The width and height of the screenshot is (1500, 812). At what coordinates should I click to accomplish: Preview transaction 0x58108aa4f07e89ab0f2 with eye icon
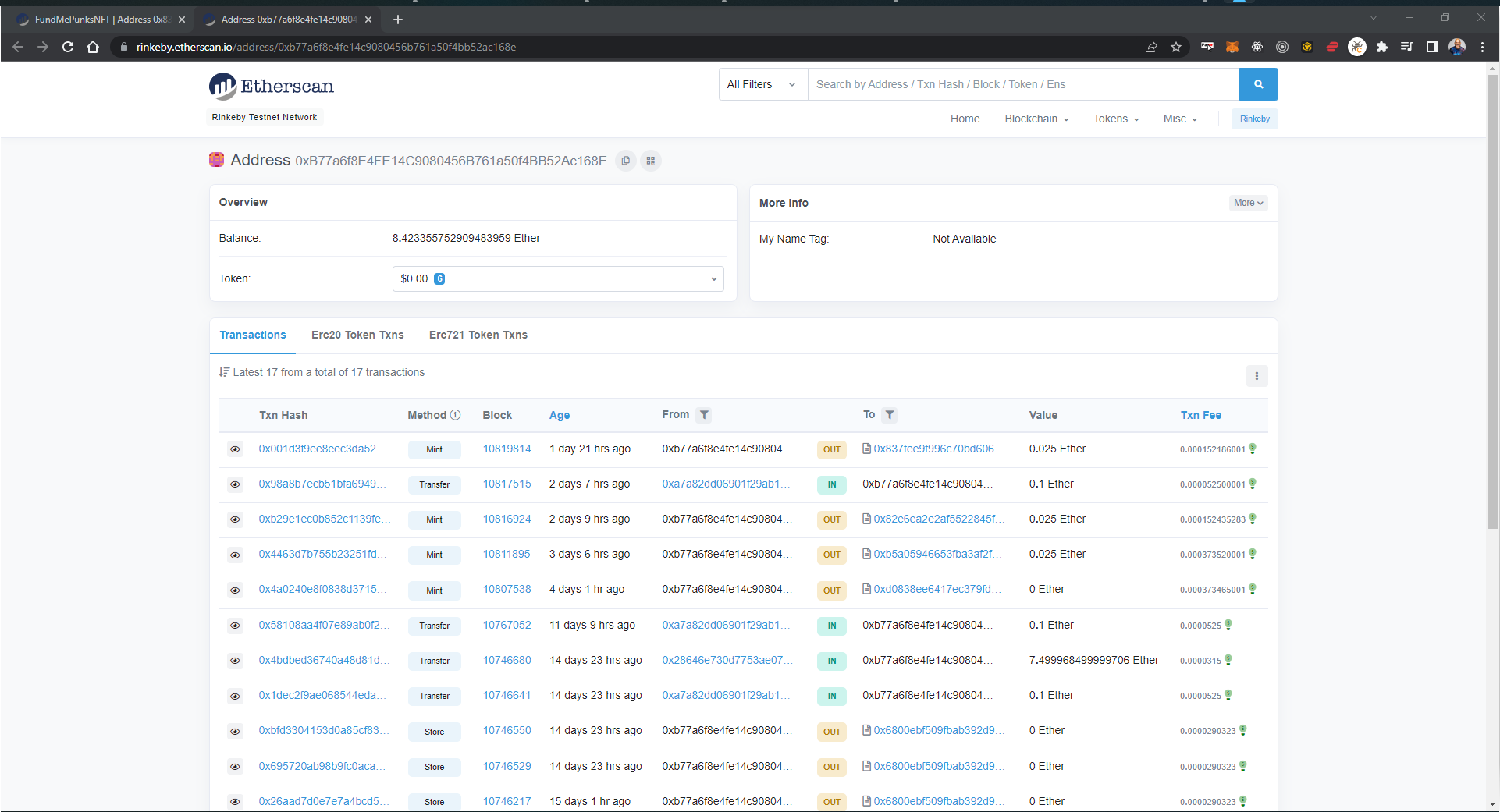(x=235, y=626)
